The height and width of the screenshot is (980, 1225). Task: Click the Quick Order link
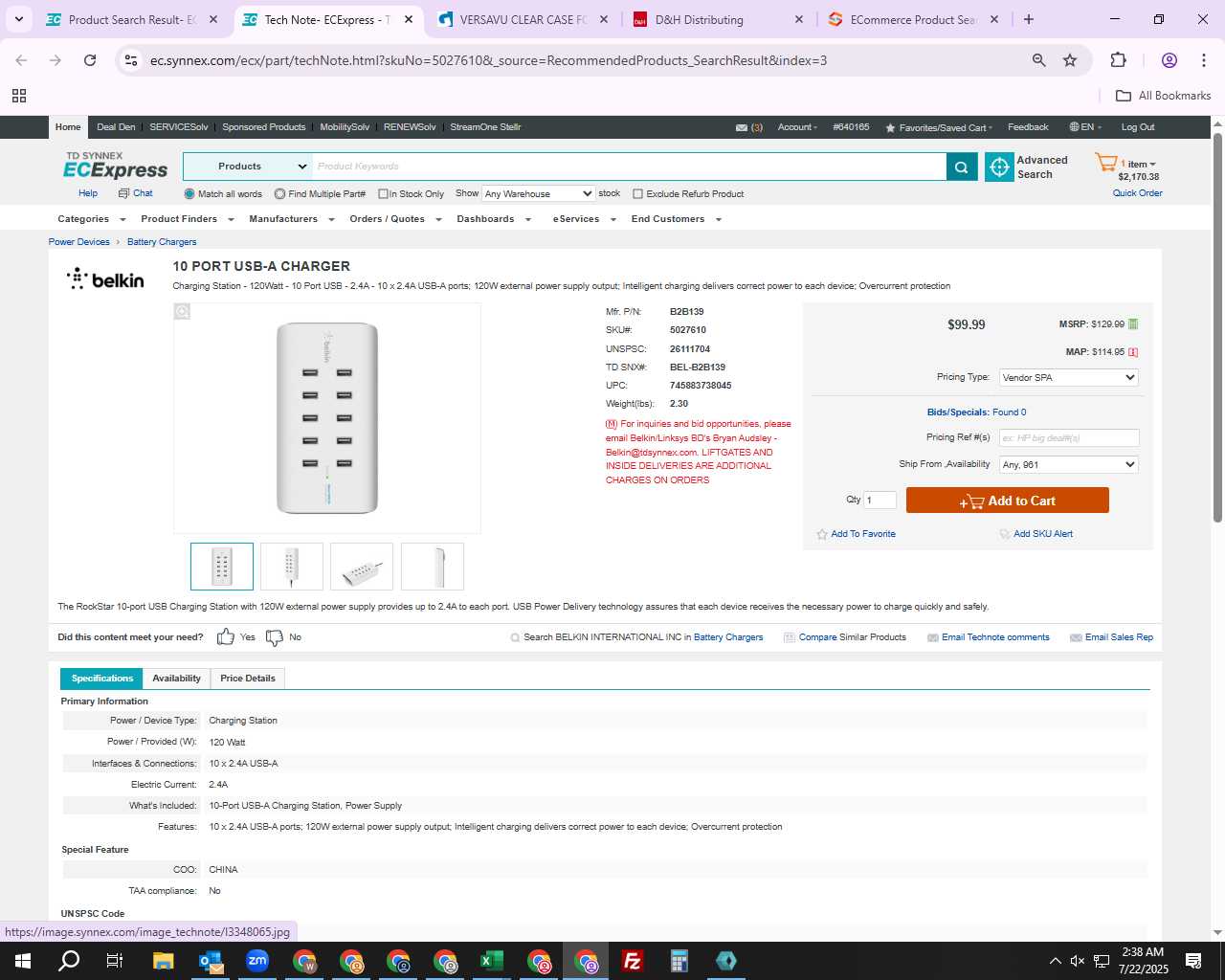(1137, 193)
